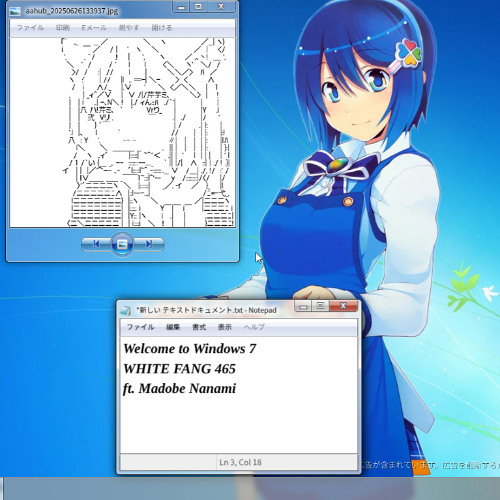500x500 pixels.
Task: Click Notepad title bar notepad icon
Action: tap(125, 310)
